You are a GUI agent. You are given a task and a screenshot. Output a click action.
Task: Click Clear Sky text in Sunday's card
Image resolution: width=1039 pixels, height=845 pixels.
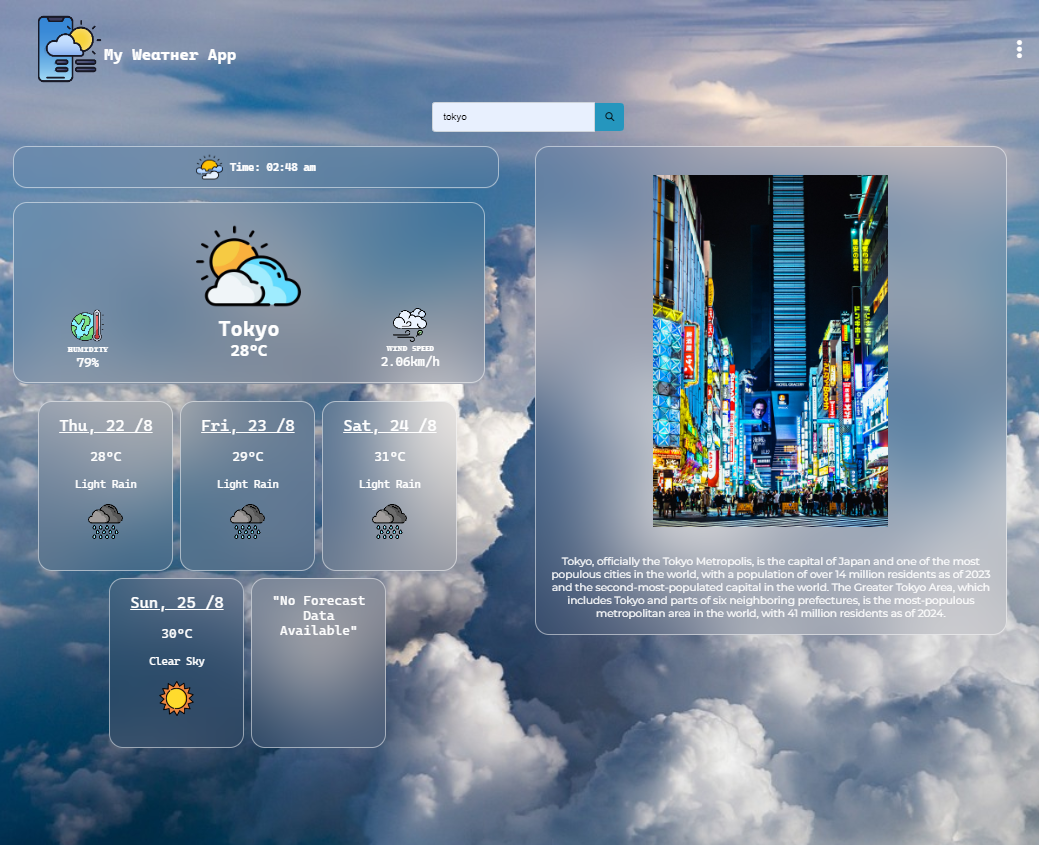click(x=177, y=661)
